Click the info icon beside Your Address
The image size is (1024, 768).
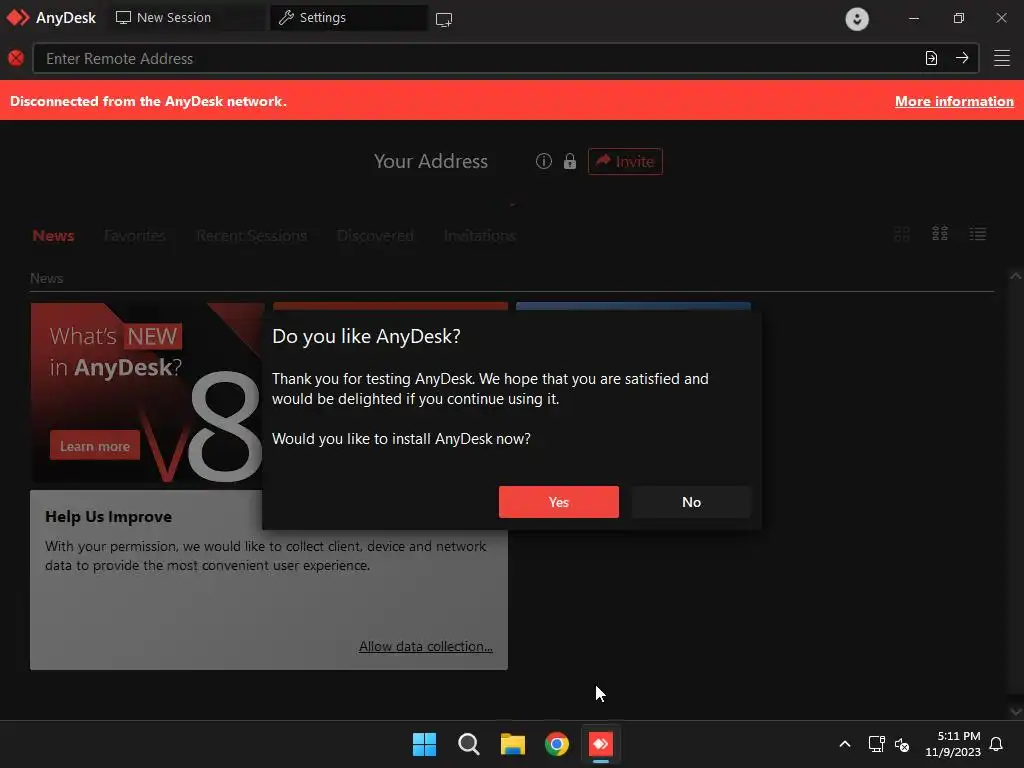tap(543, 161)
